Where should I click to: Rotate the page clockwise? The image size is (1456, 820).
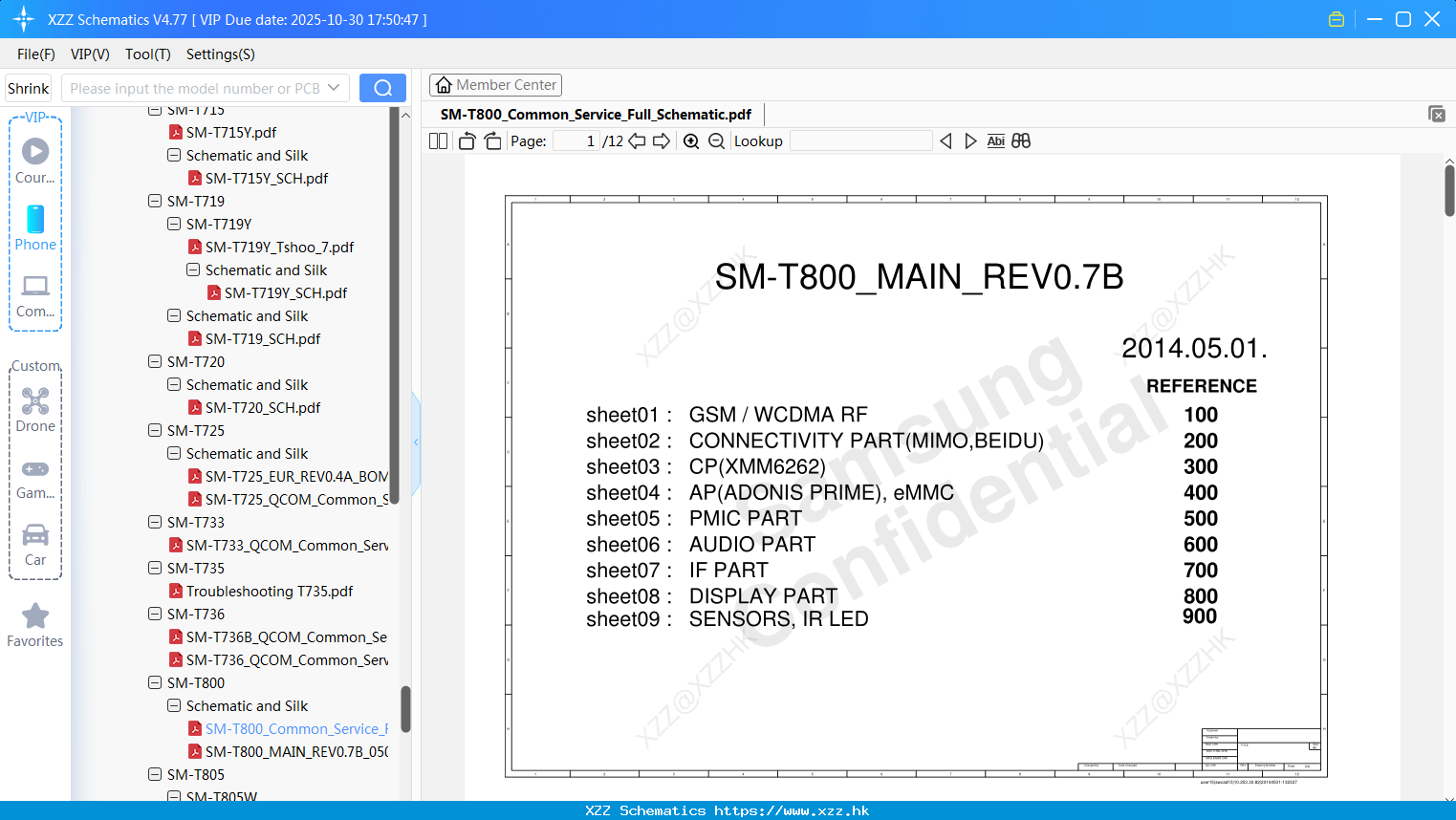pyautogui.click(x=493, y=141)
